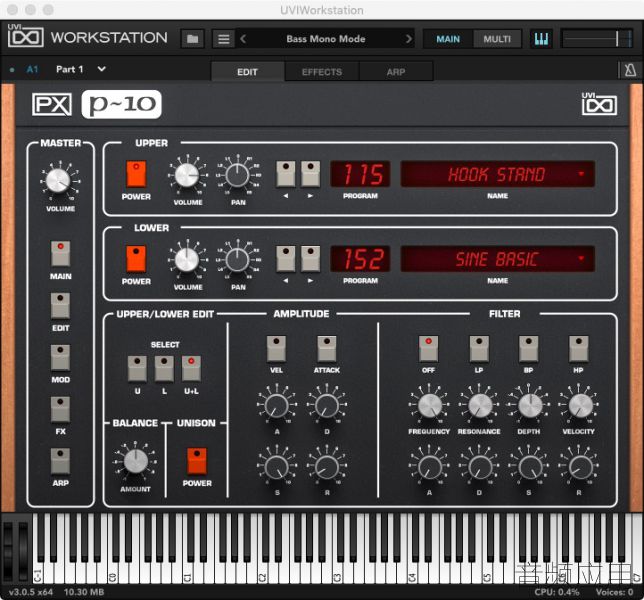The width and height of the screenshot is (644, 600).
Task: Select Master EDIT page button
Action: tap(60, 306)
